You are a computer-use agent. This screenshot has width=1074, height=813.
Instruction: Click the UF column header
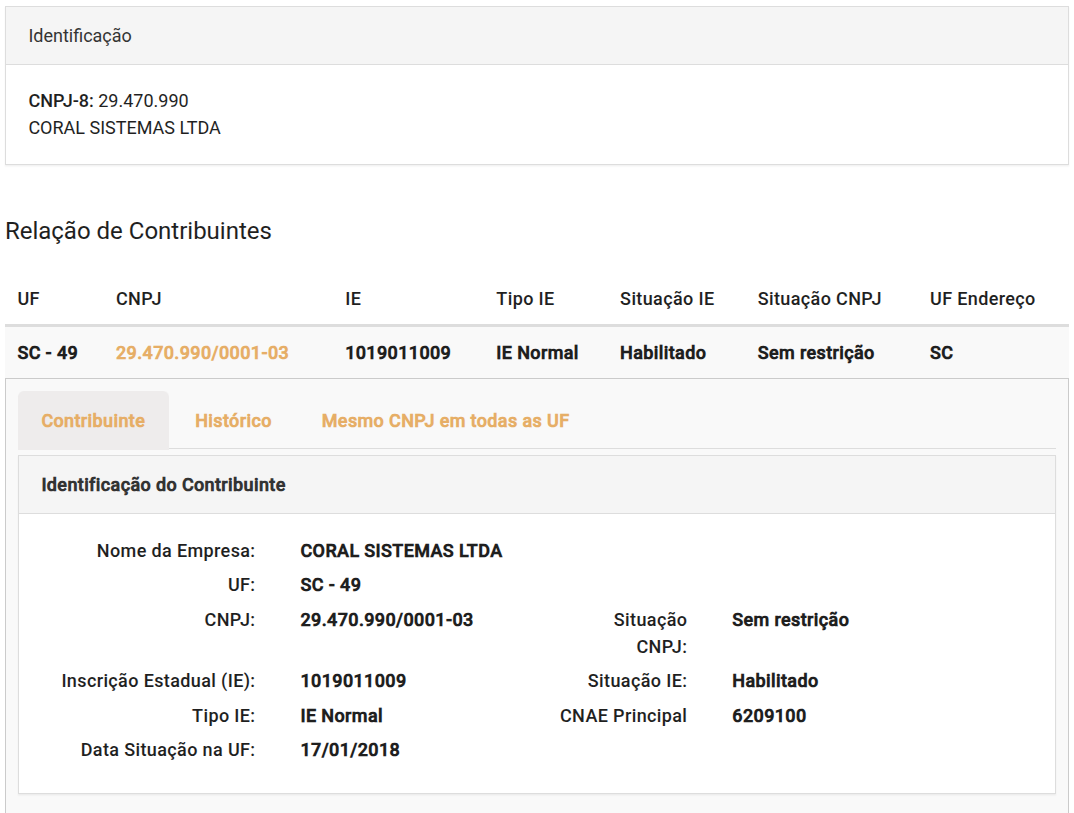28,299
